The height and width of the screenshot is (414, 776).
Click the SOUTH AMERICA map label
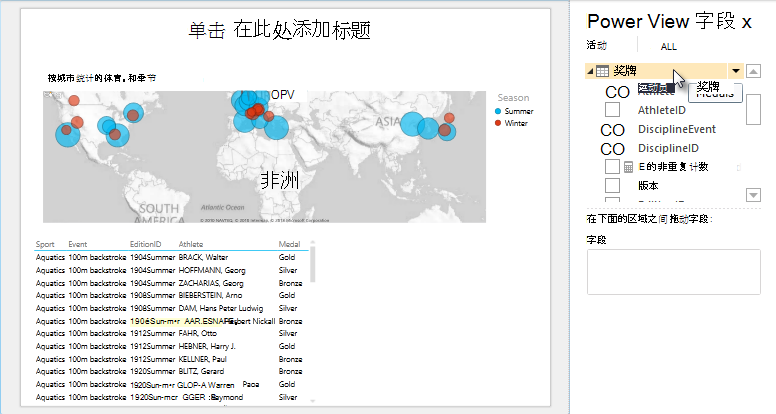tap(159, 214)
